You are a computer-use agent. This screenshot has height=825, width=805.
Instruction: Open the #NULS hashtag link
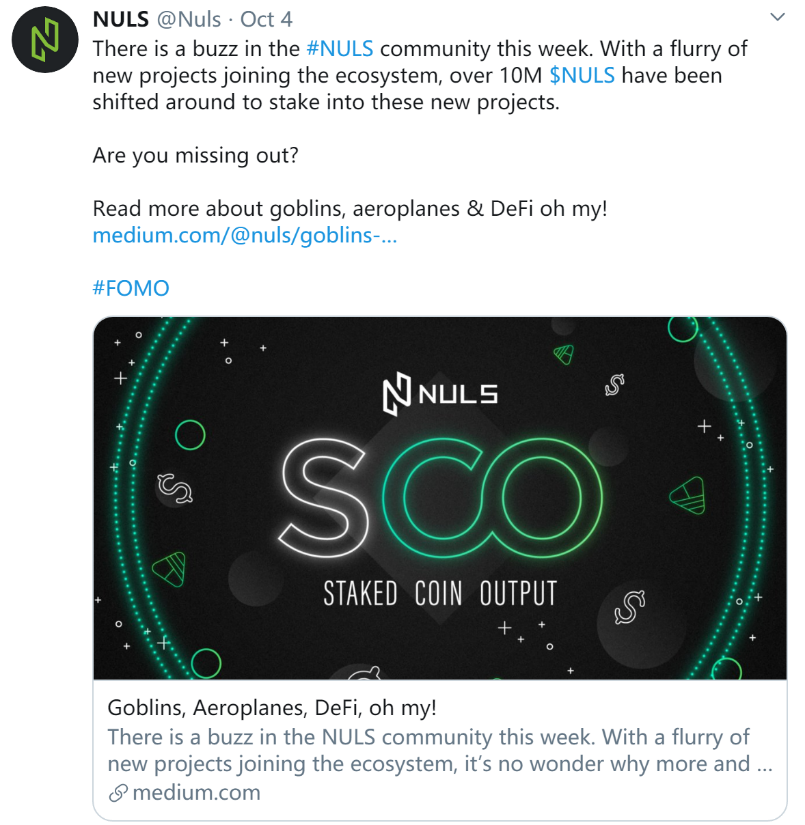click(x=339, y=48)
